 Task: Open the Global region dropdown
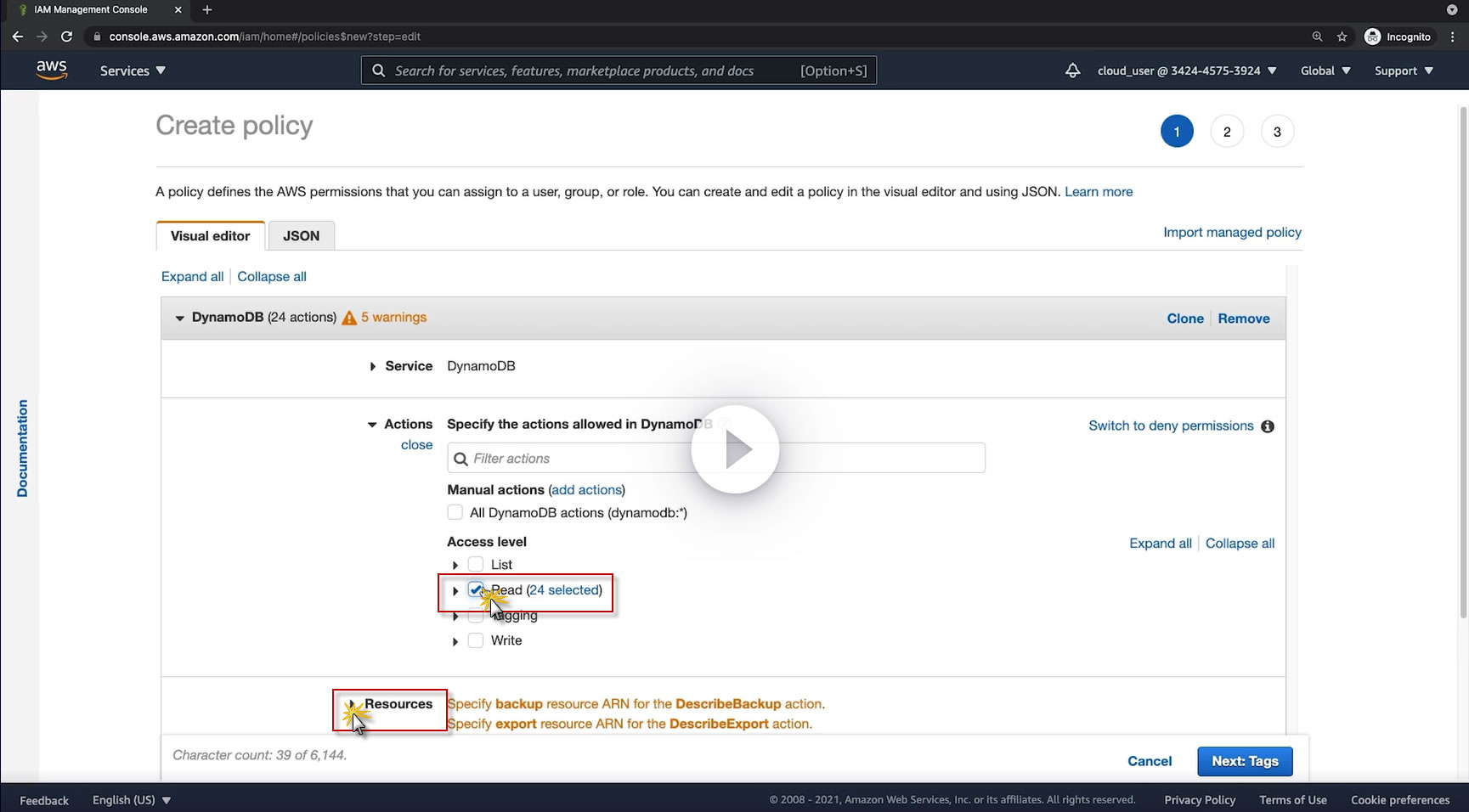coord(1325,70)
